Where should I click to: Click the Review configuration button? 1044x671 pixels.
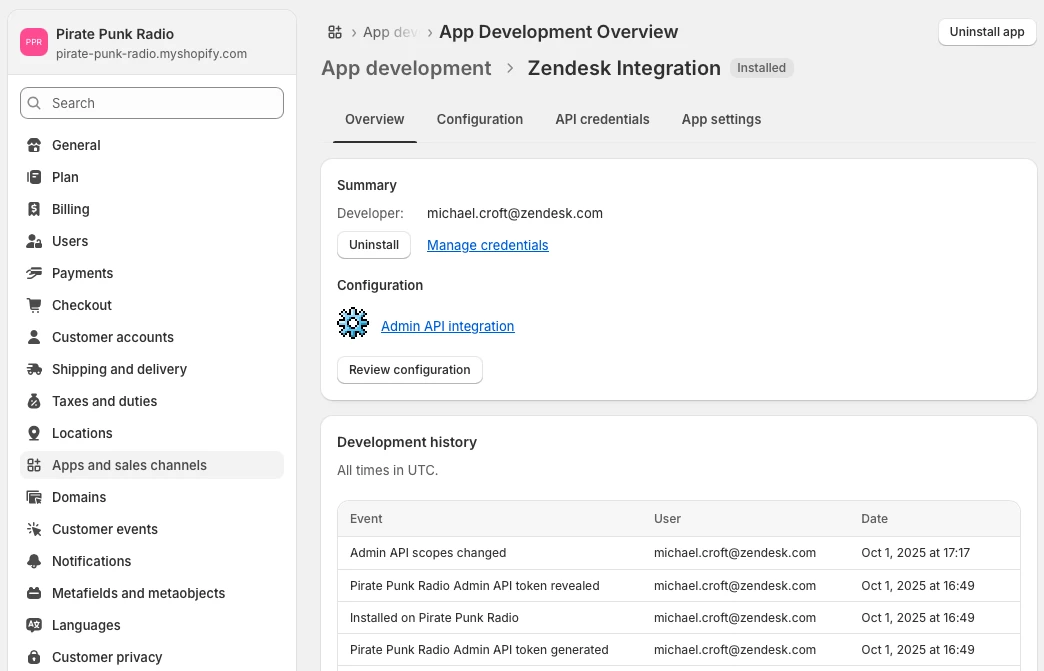(x=410, y=370)
